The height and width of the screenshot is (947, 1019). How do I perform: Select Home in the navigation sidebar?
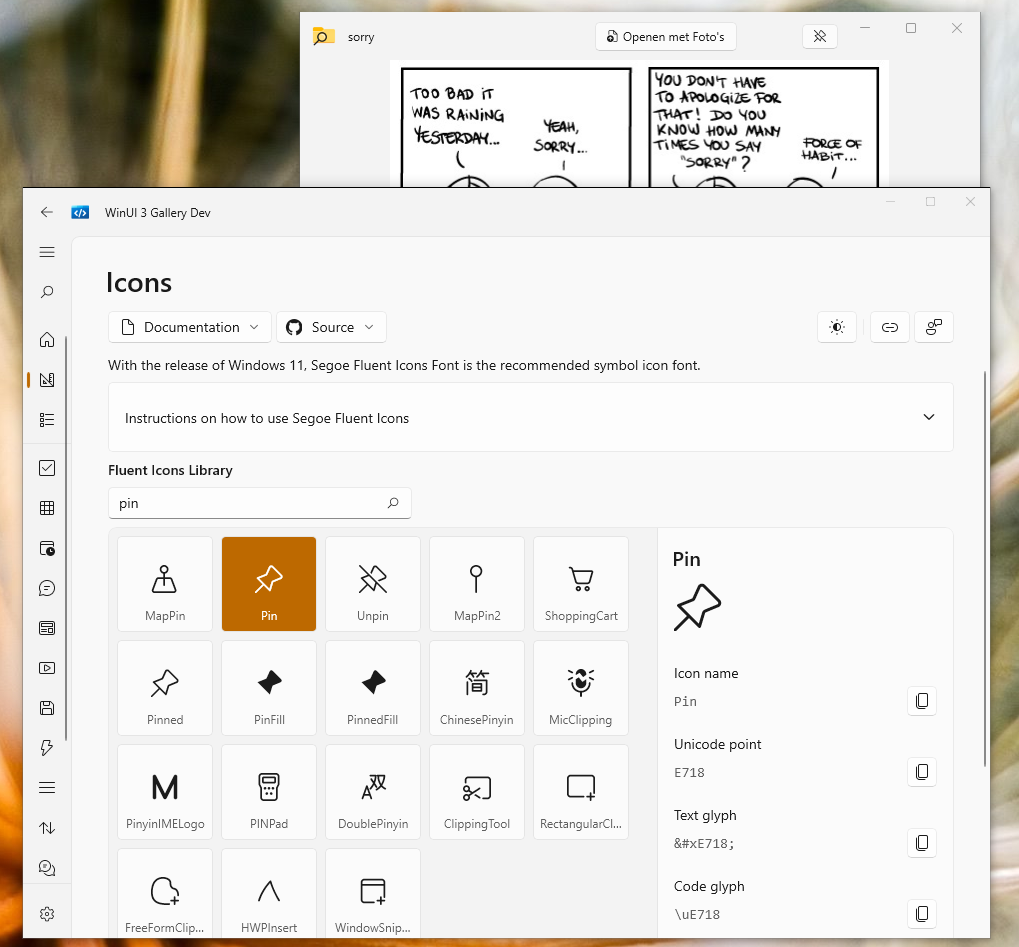(46, 340)
